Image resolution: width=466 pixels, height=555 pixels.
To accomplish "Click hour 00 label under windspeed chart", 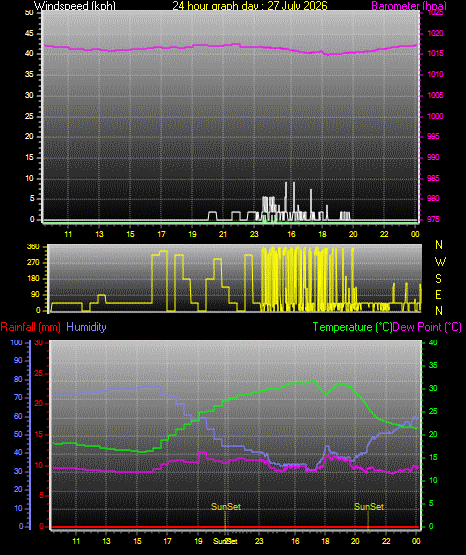I will point(415,234).
